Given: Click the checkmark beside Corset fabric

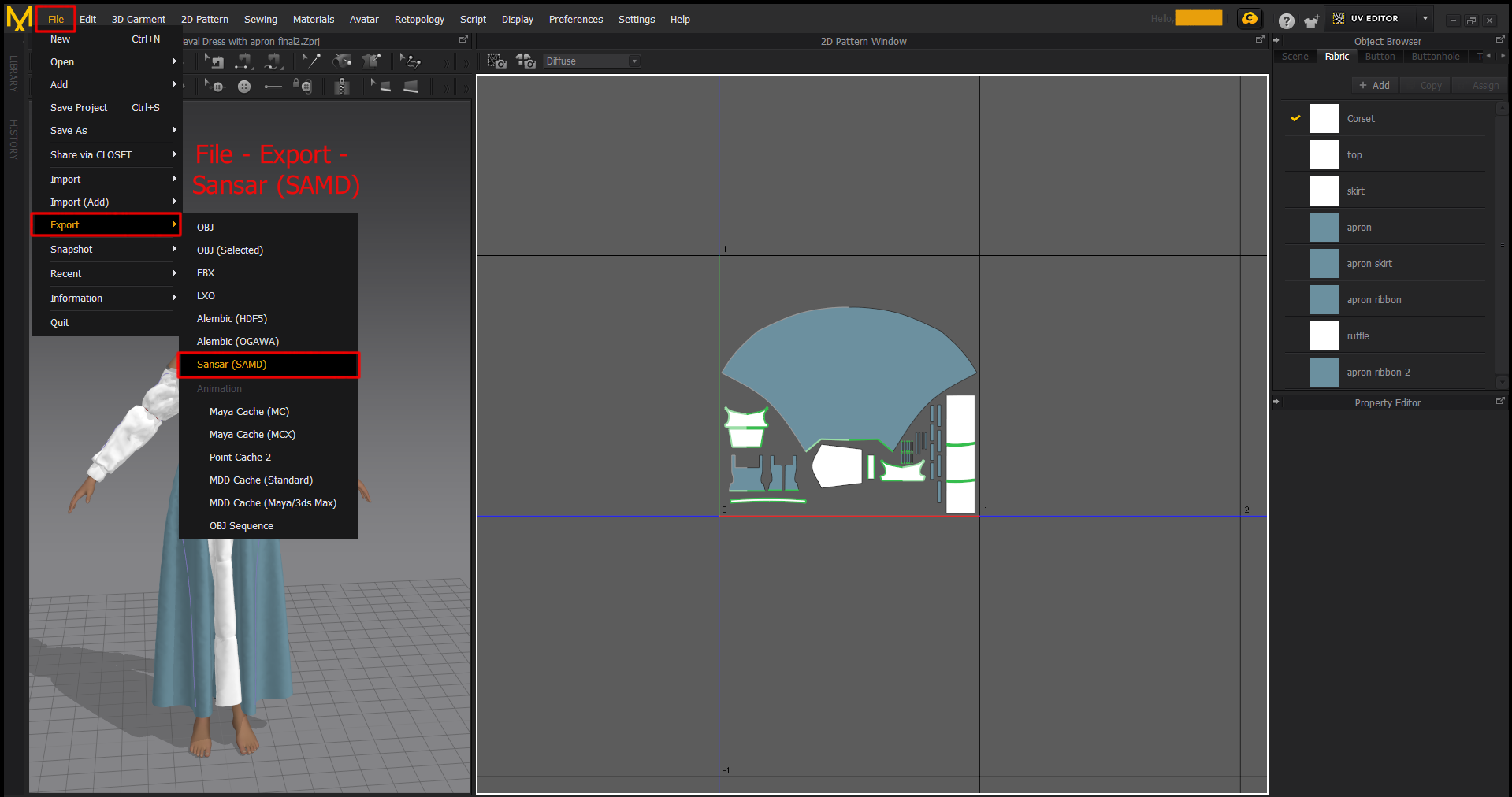Looking at the screenshot, I should pos(1295,118).
